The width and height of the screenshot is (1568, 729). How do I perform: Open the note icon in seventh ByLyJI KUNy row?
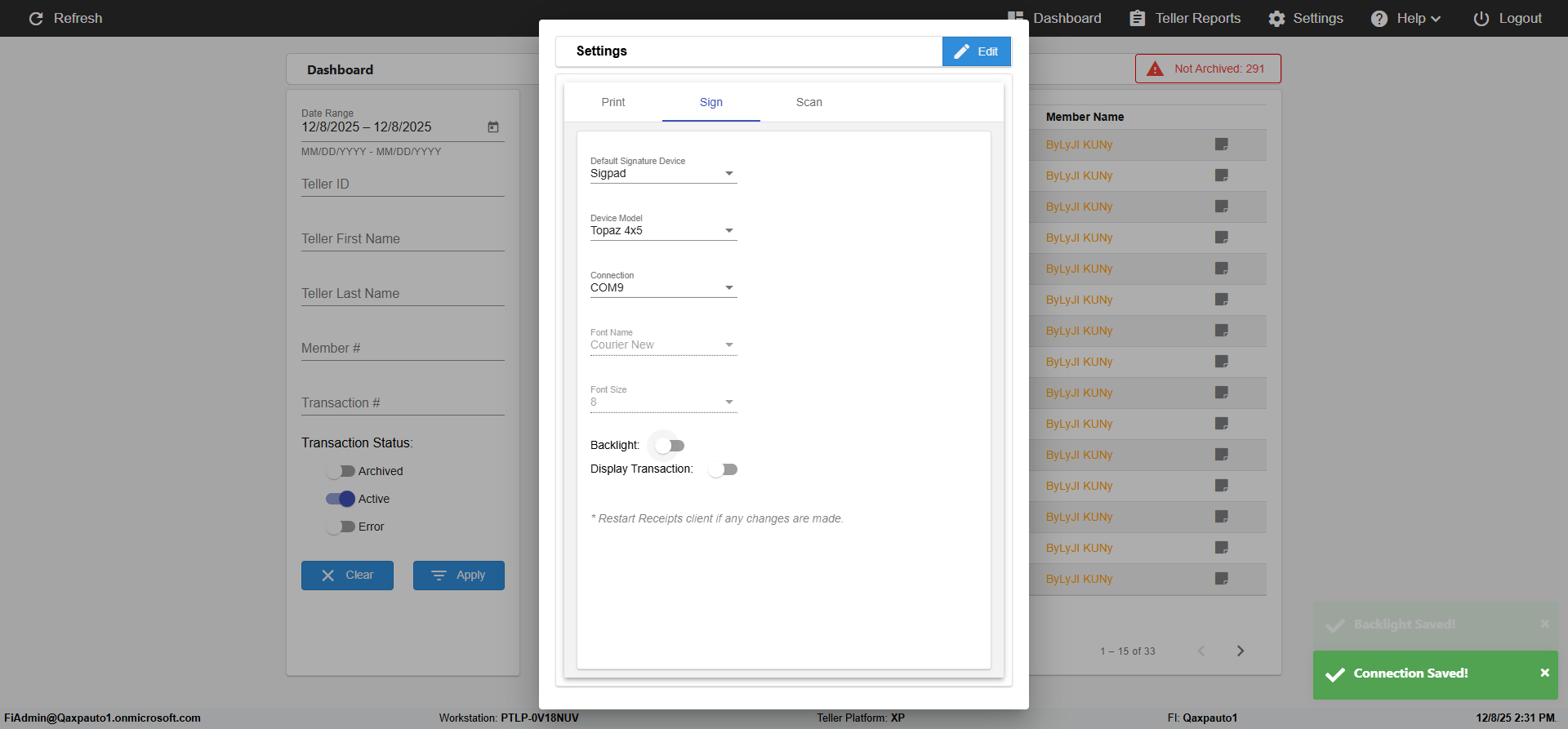[1222, 331]
